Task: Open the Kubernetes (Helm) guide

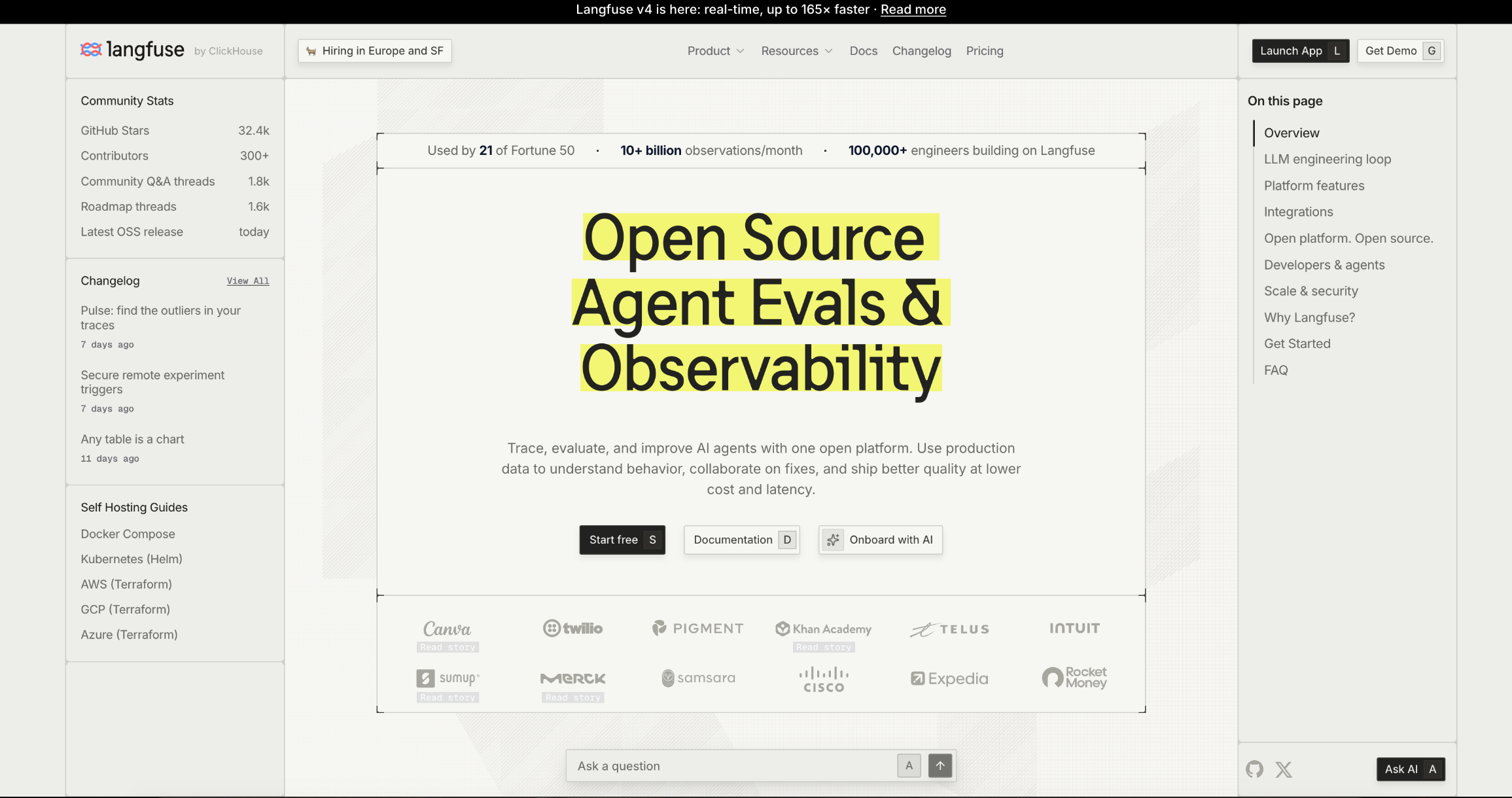Action: coord(132,559)
